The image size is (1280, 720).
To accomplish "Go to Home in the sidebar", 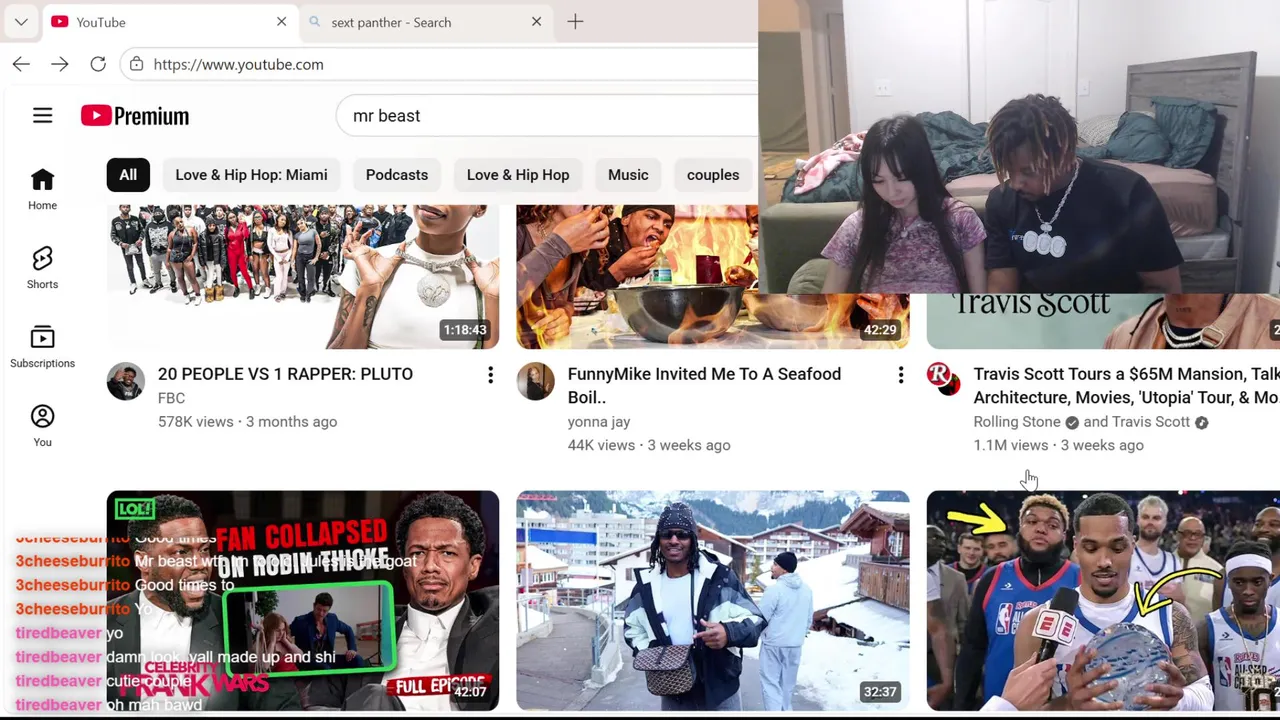I will pos(42,189).
